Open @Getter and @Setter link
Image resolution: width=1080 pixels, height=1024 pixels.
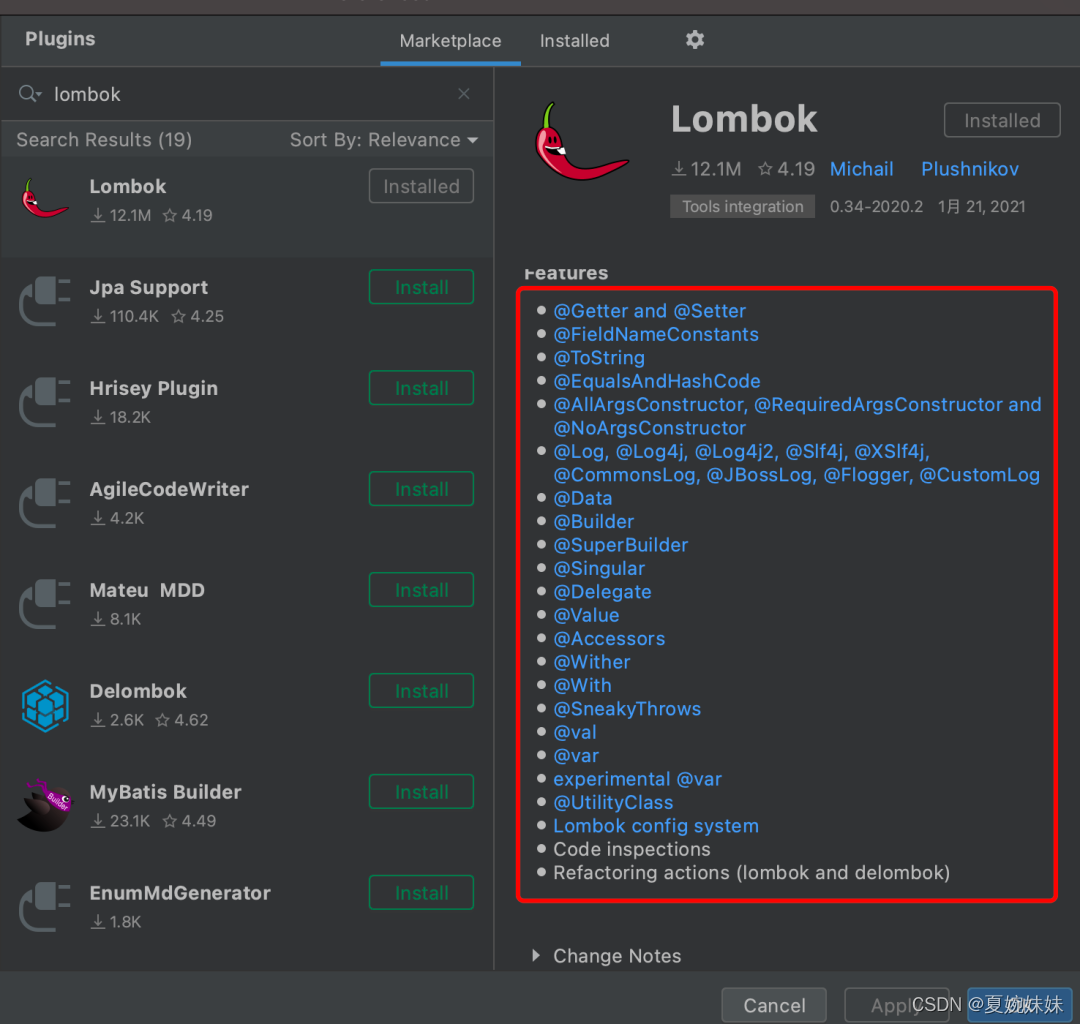[650, 311]
